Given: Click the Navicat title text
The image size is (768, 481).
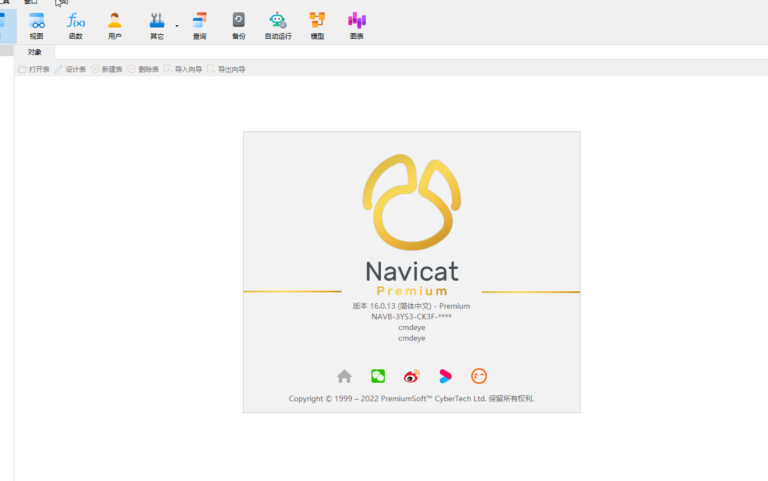Looking at the screenshot, I should [412, 271].
